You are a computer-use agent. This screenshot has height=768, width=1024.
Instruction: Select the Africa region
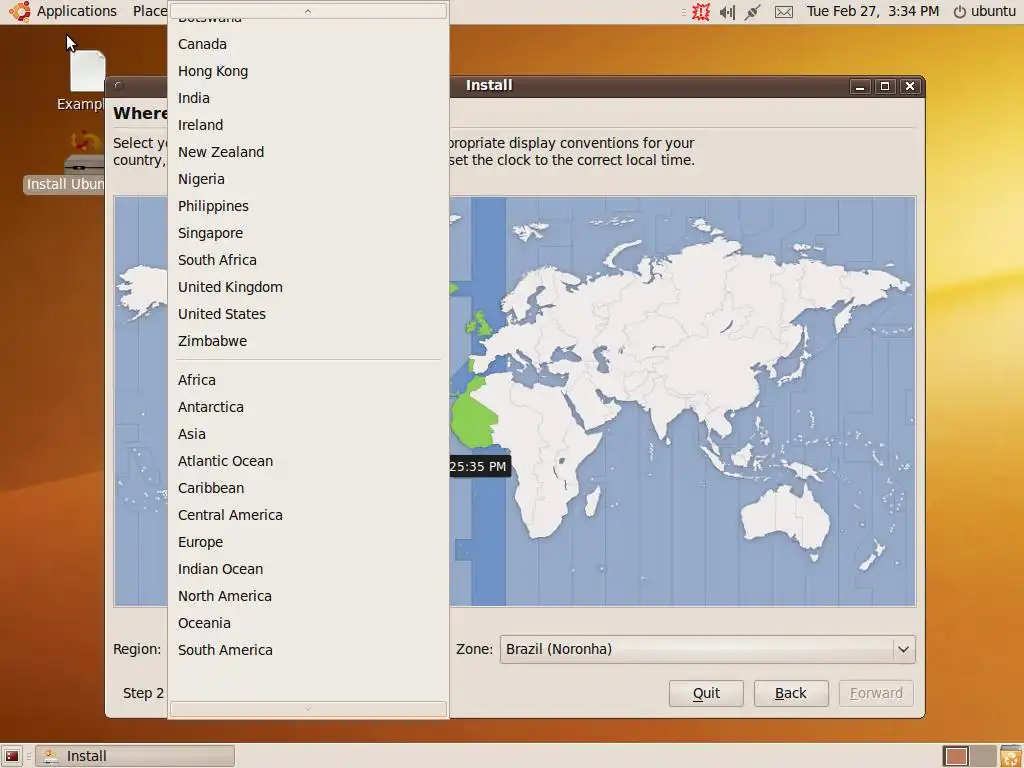pyautogui.click(x=308, y=380)
